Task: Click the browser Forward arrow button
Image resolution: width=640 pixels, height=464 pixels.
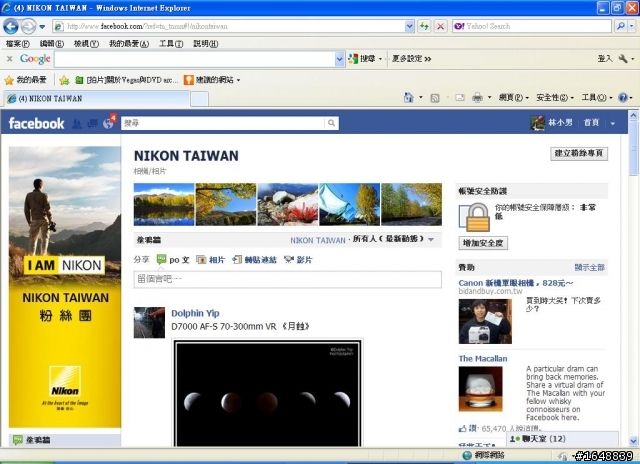Action: [x=28, y=27]
